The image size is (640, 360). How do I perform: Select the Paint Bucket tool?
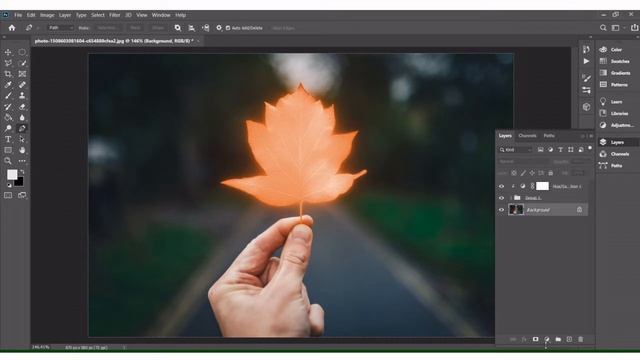8,118
